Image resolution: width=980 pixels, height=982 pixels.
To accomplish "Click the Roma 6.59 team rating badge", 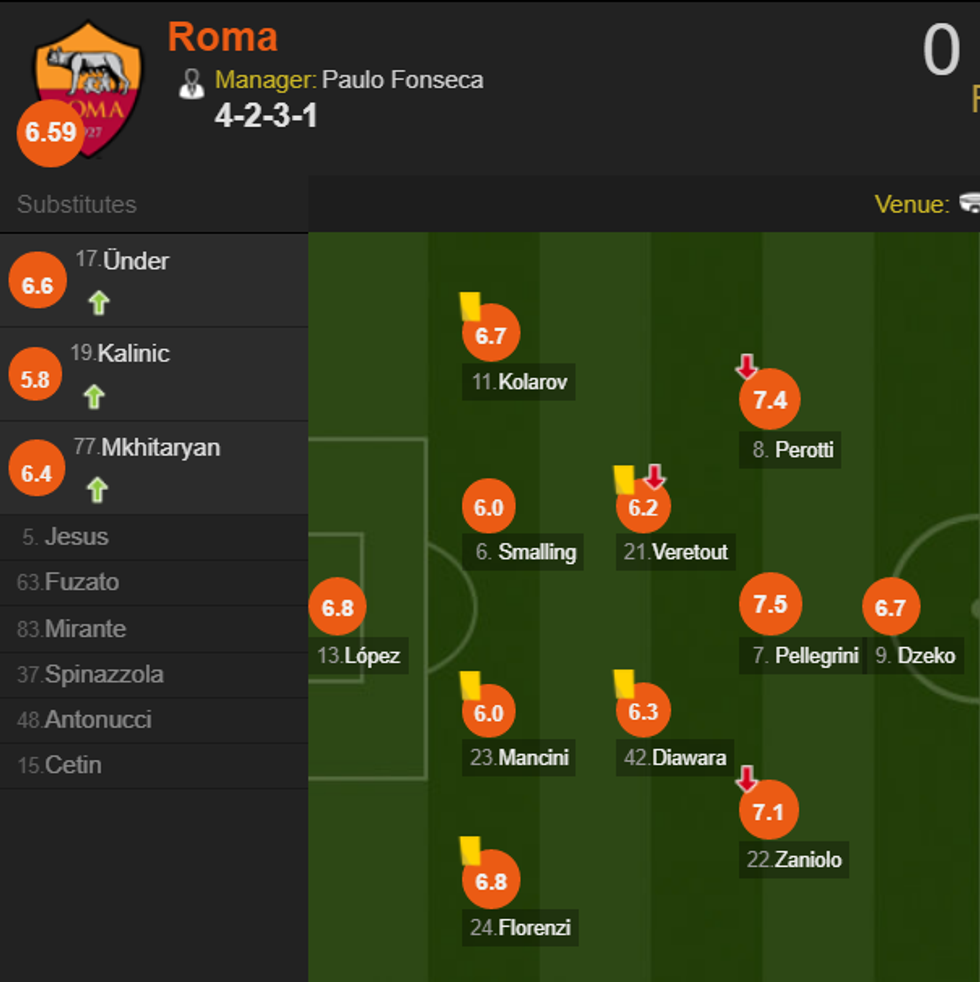I will [x=50, y=132].
